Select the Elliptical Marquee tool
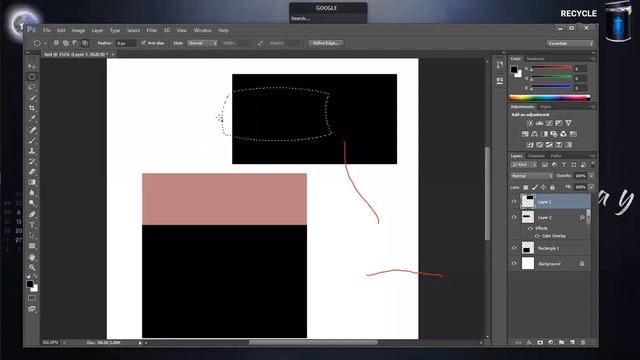640x360 pixels. tap(32, 77)
